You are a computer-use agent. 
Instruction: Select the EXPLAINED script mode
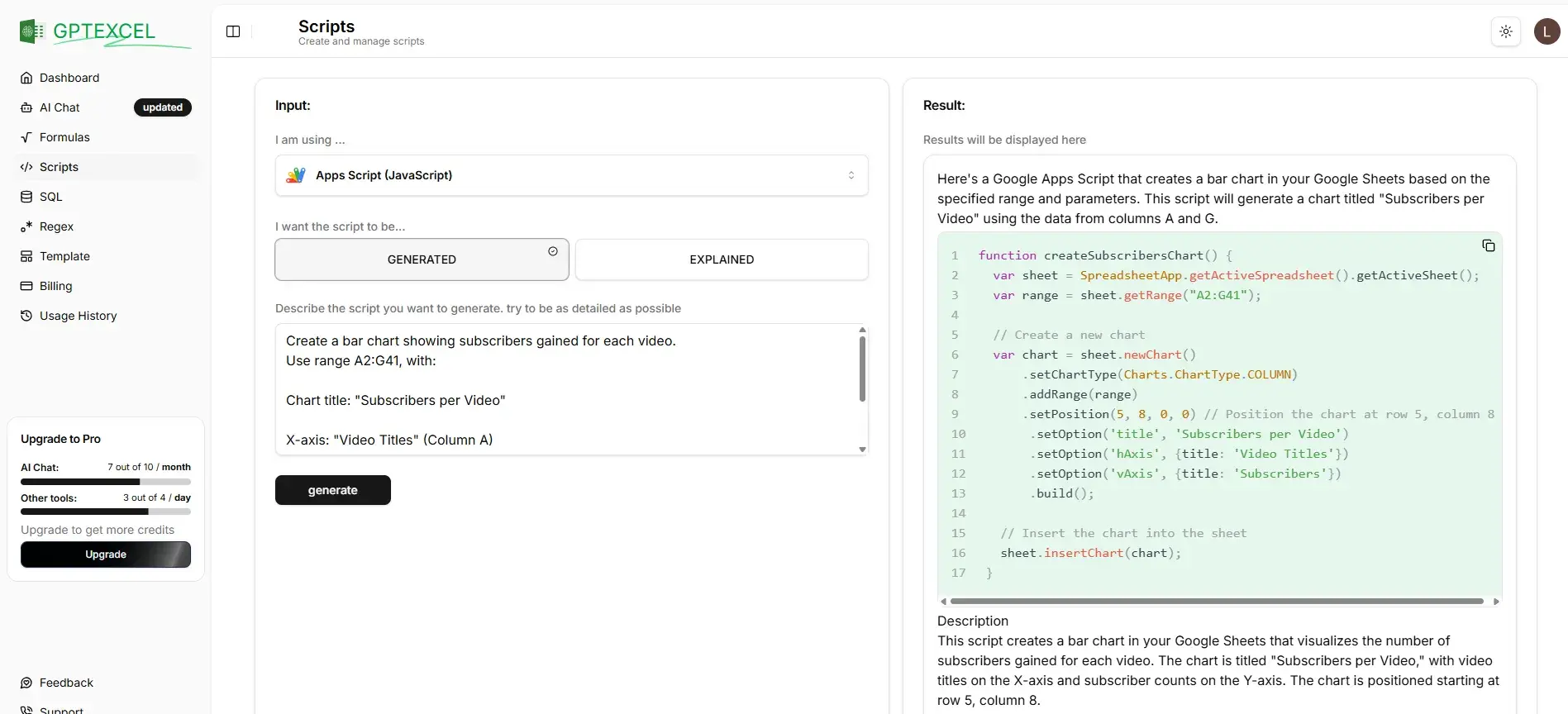tap(722, 259)
